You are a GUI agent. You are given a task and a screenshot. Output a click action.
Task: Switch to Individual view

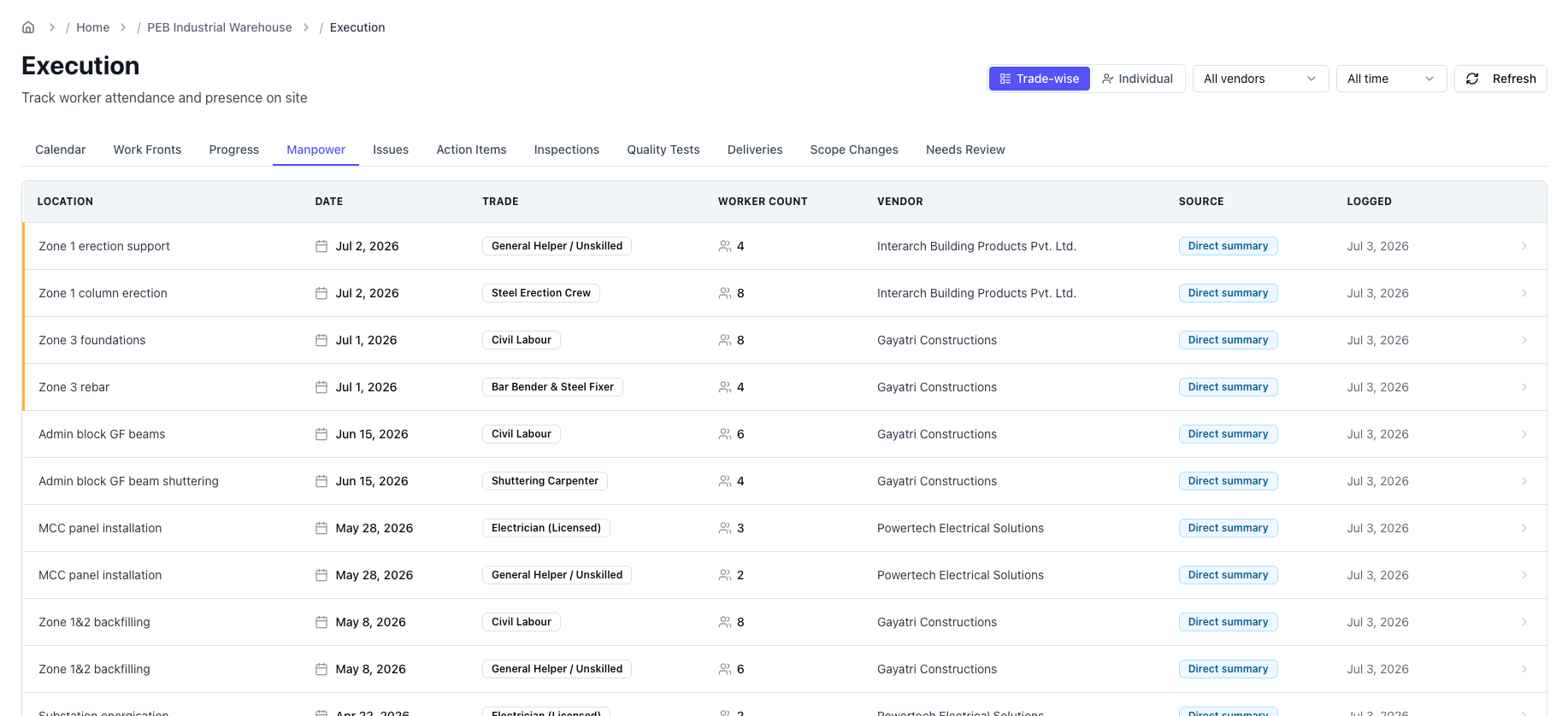1137,79
